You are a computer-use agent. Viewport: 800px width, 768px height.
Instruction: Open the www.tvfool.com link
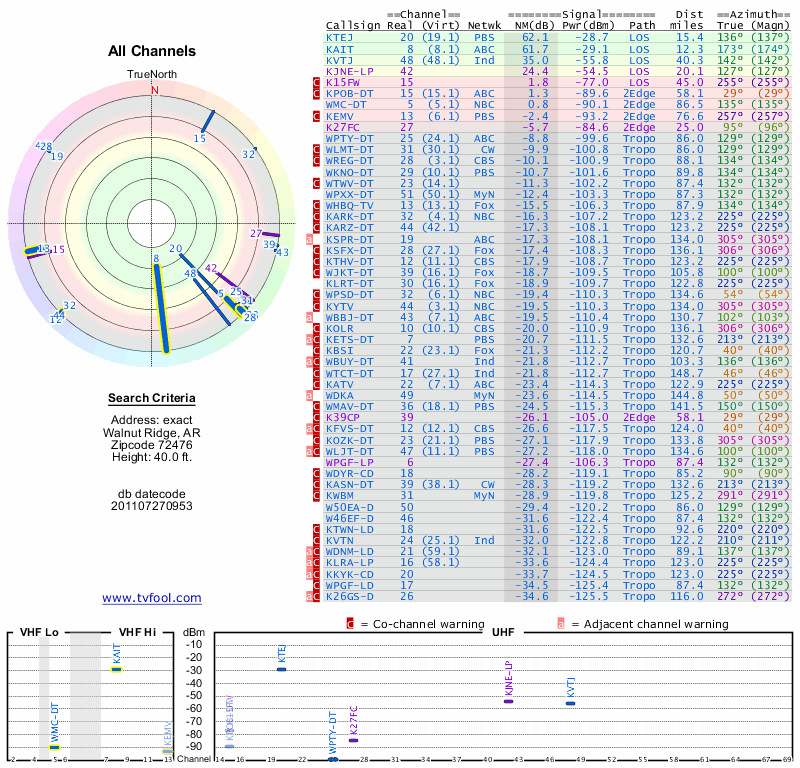click(x=152, y=598)
